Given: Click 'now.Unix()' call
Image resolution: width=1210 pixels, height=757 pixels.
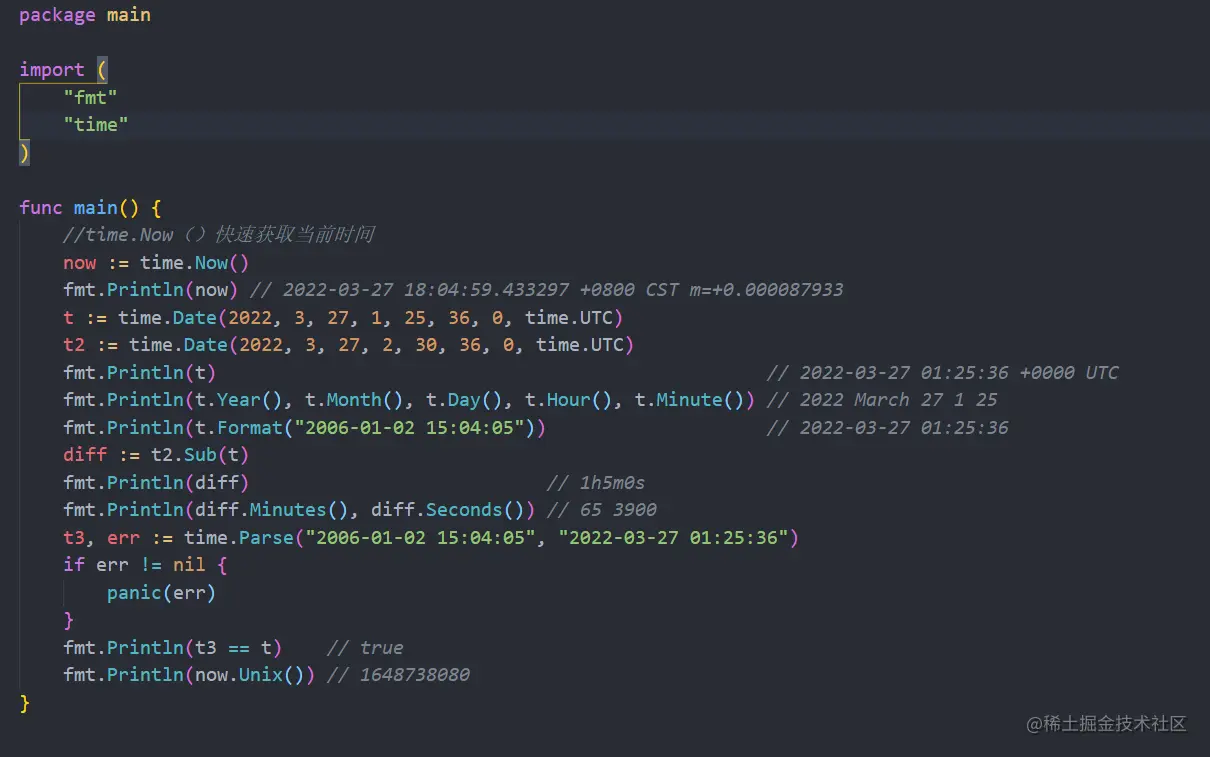Looking at the screenshot, I should (x=250, y=674).
